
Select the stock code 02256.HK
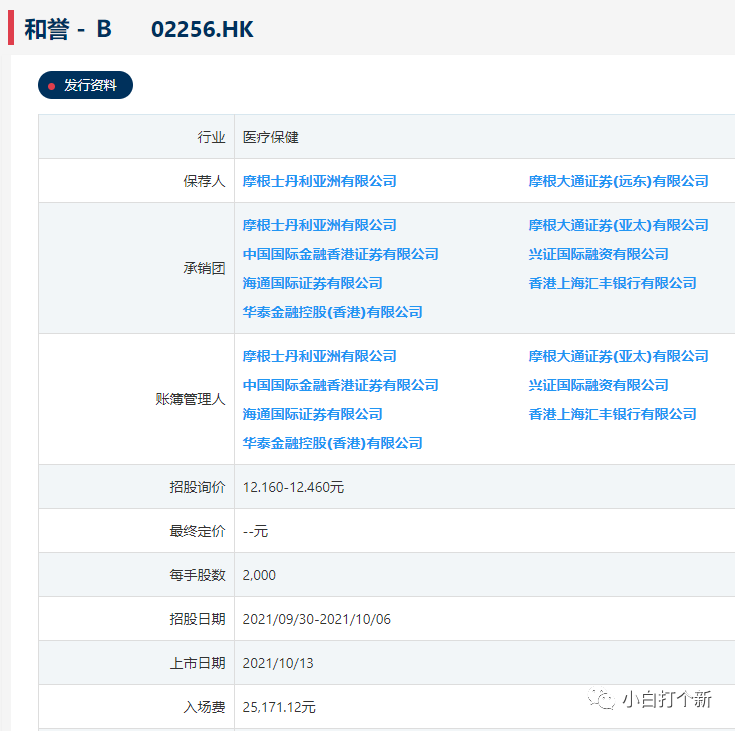202,29
